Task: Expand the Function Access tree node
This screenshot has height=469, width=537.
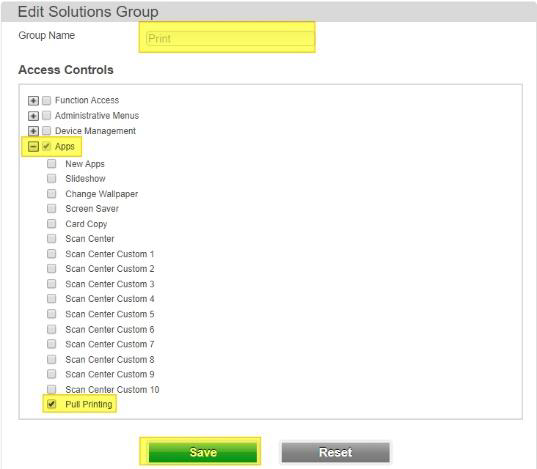Action: [33, 101]
